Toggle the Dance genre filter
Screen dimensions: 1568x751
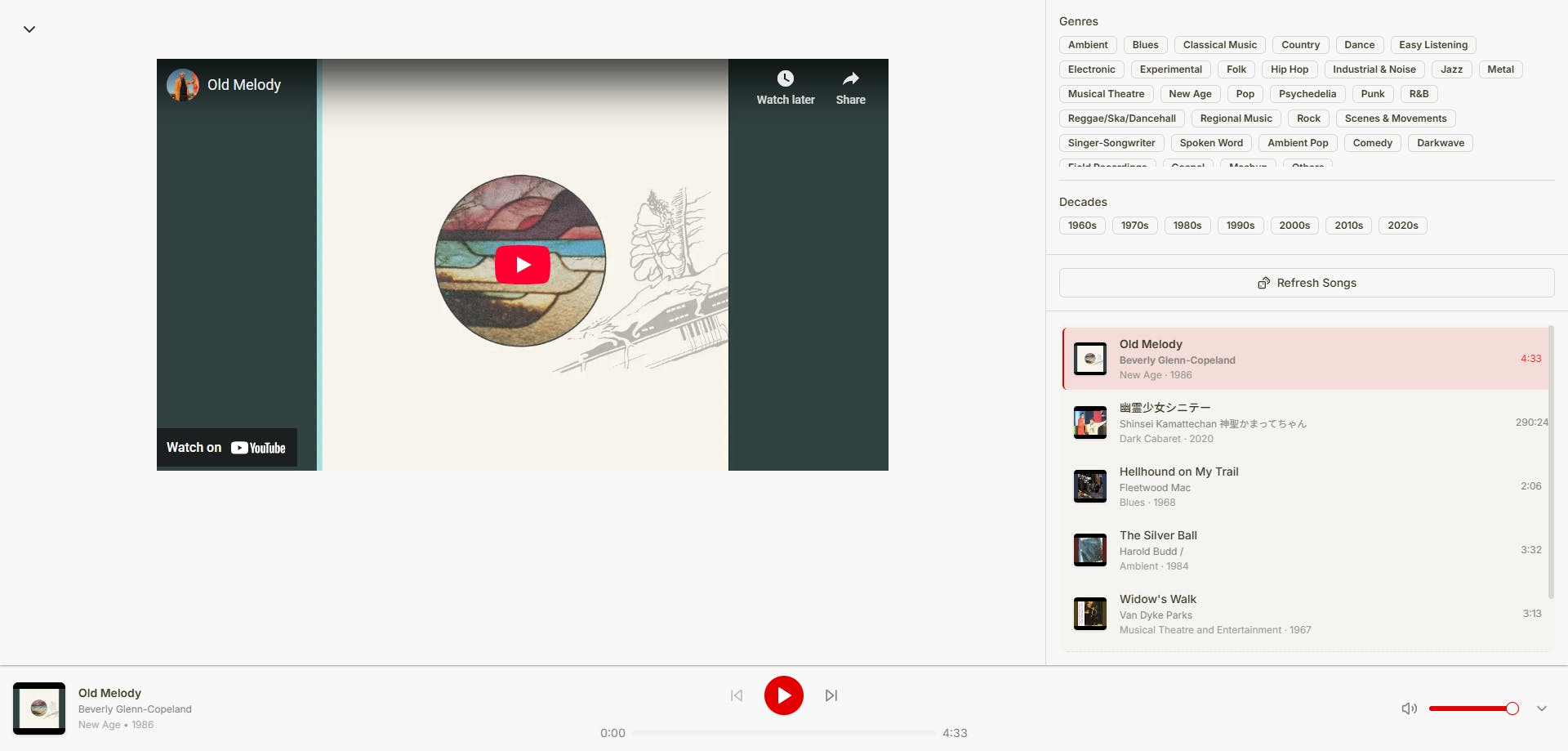click(1359, 45)
